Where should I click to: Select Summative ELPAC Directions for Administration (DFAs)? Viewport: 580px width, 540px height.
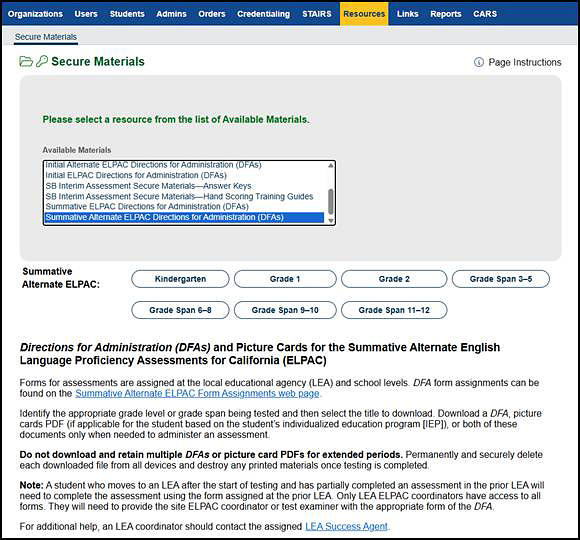point(184,206)
